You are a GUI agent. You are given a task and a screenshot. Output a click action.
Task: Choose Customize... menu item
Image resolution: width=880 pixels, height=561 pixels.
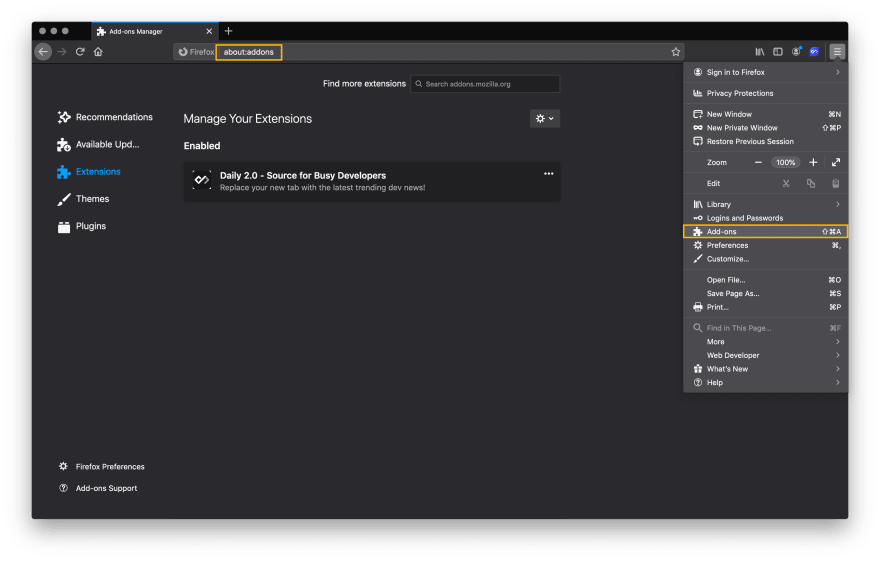(x=766, y=259)
